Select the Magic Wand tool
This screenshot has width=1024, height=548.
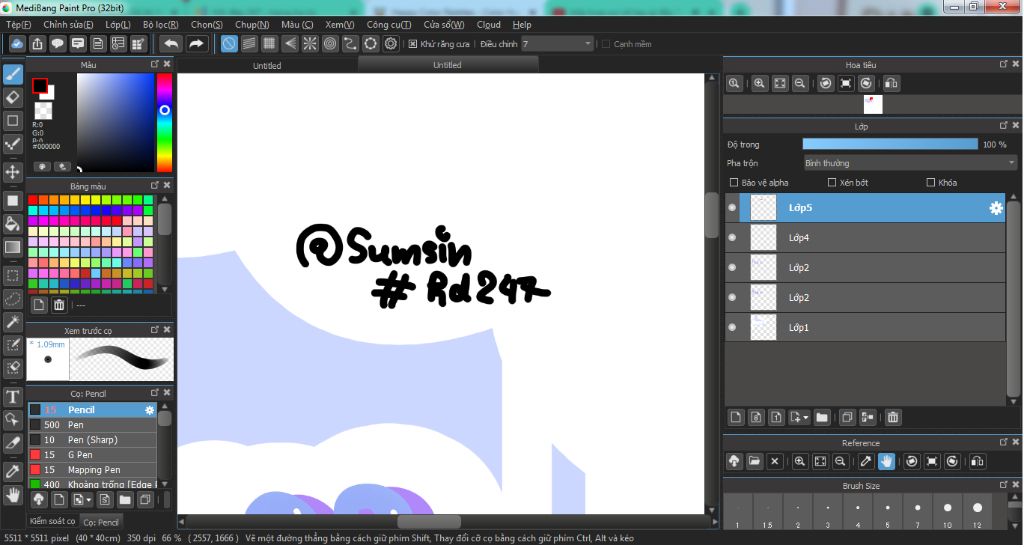point(12,322)
